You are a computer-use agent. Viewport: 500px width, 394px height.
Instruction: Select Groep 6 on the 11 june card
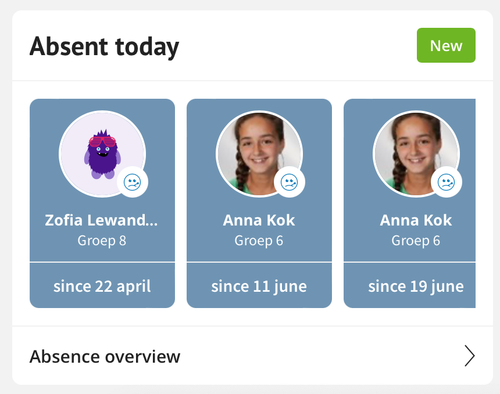tap(259, 241)
